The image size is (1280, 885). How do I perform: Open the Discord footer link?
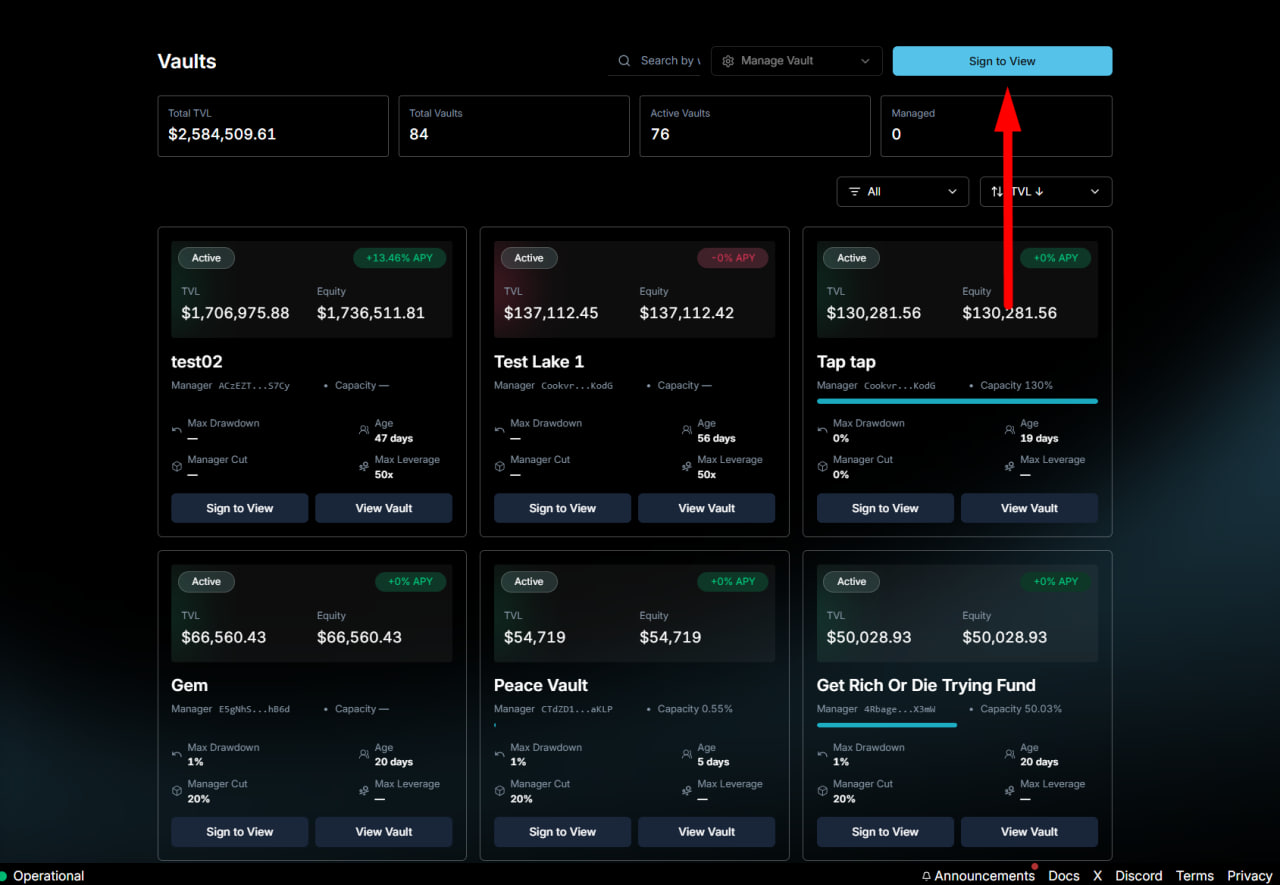1139,876
